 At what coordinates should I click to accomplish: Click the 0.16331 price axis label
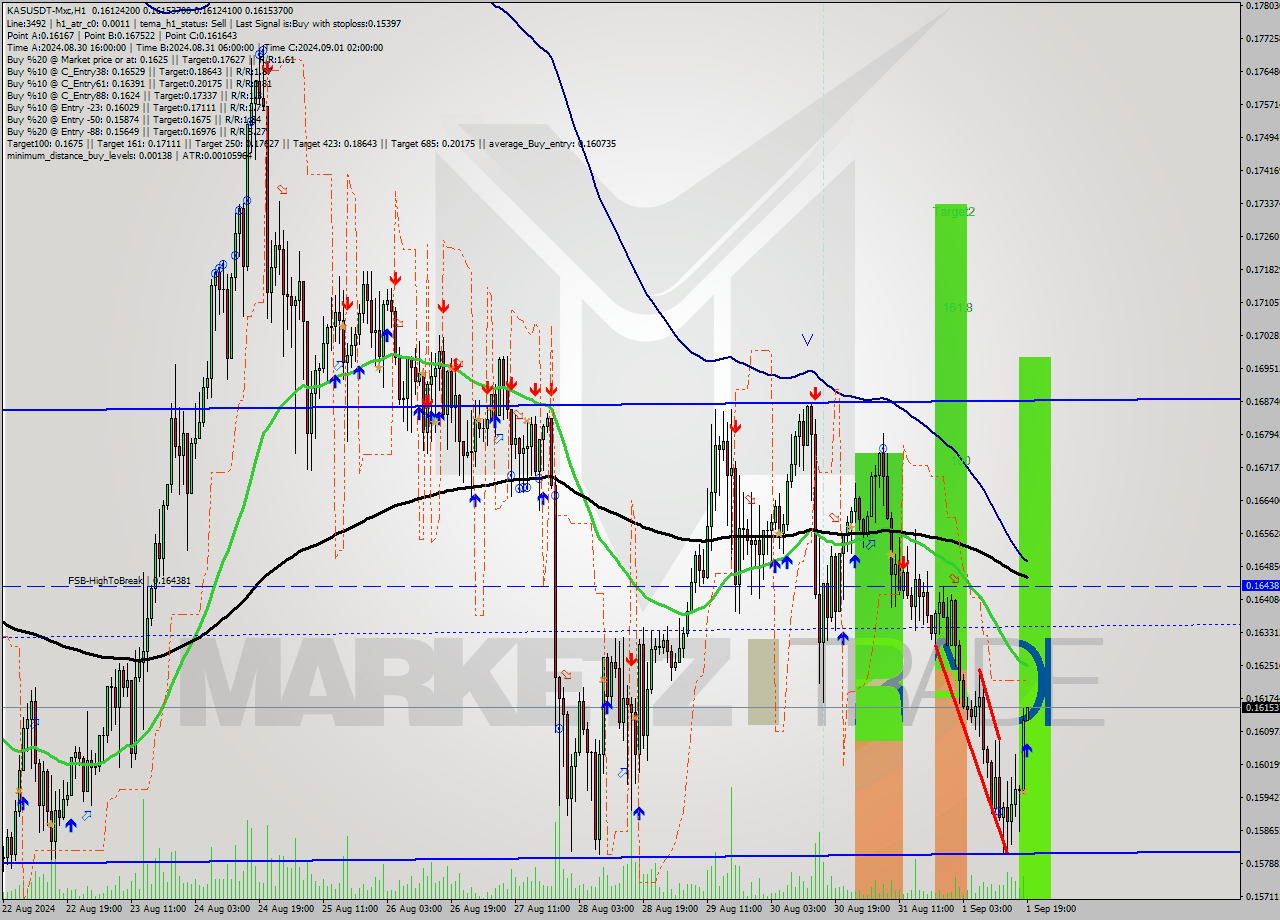(x=1261, y=632)
